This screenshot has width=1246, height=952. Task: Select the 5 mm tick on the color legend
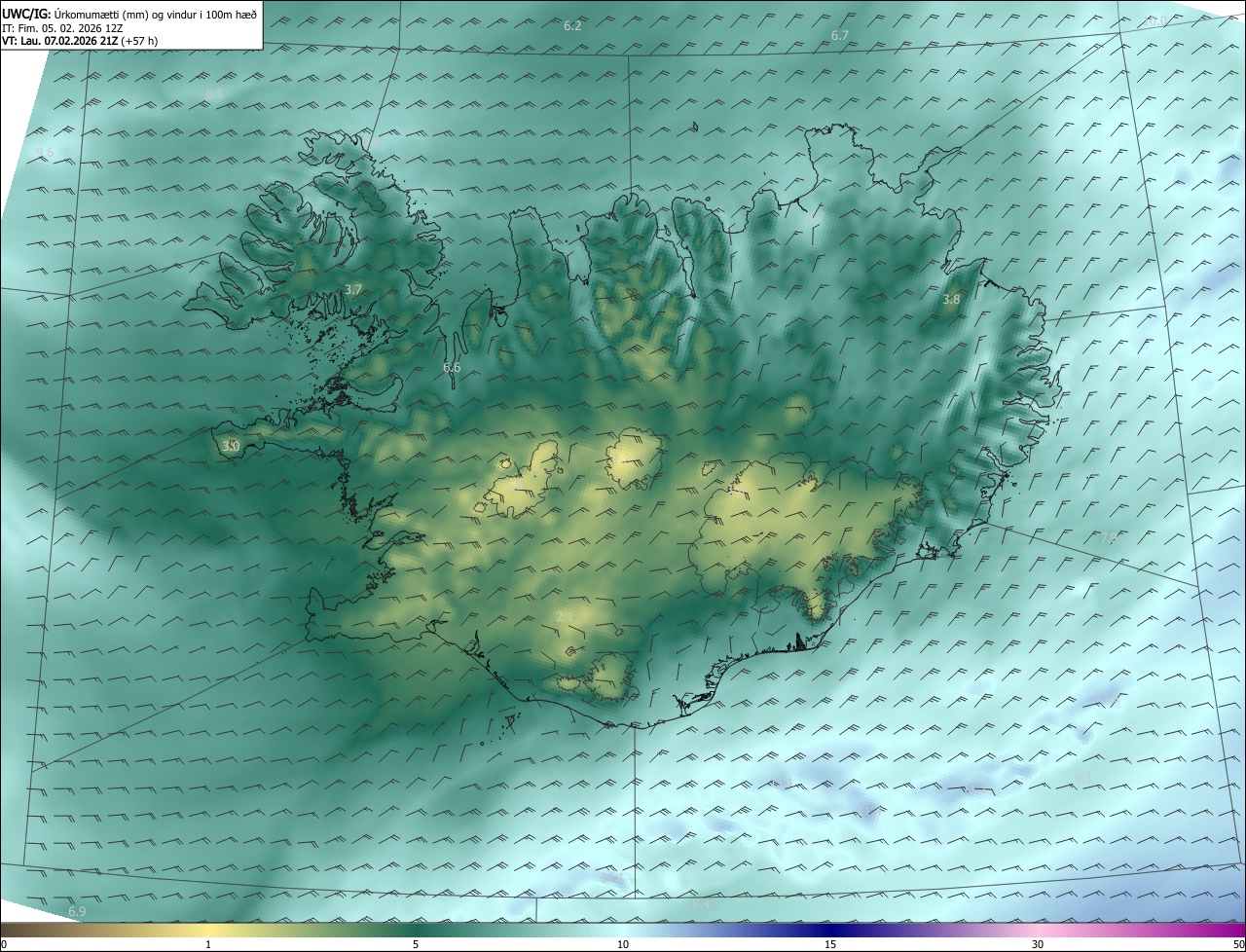tap(416, 944)
